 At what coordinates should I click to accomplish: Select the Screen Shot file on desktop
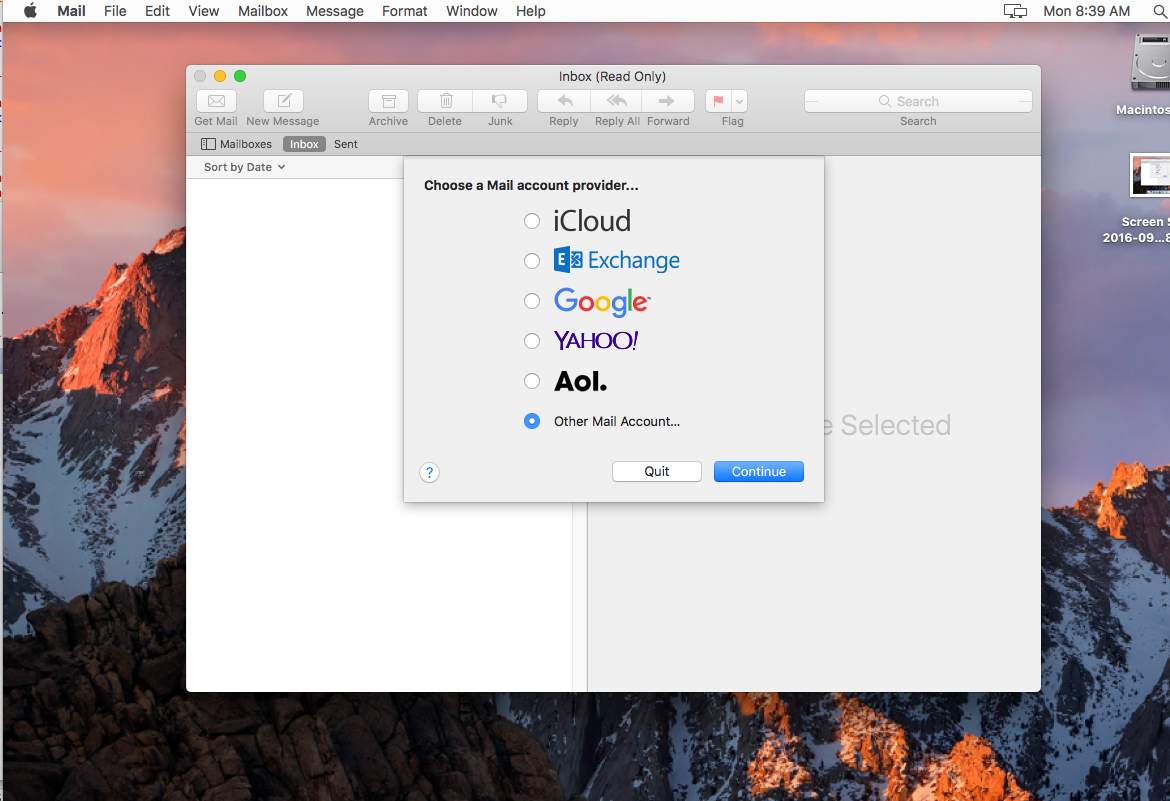pos(1150,175)
